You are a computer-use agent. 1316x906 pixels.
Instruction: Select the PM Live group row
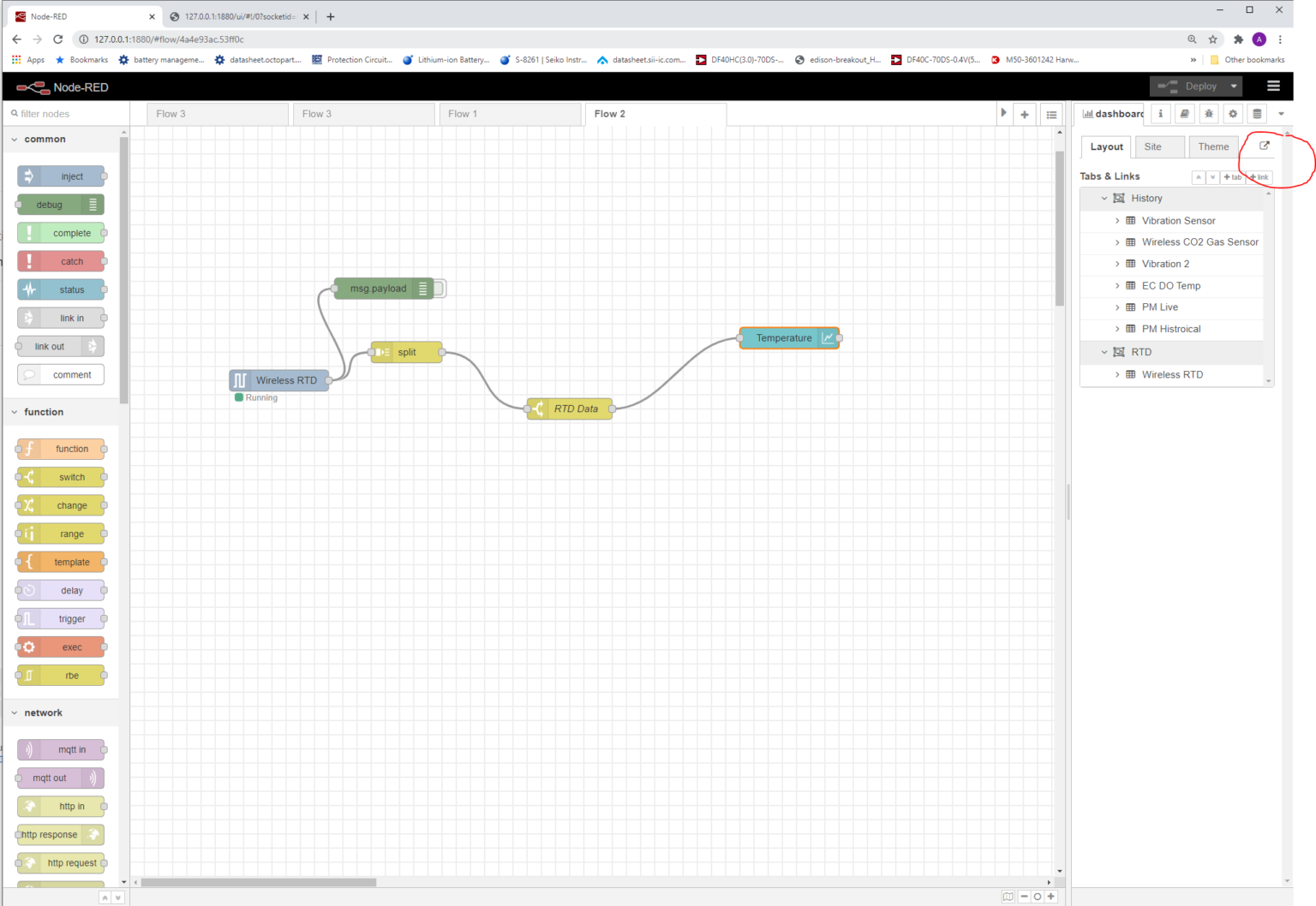coord(1172,307)
